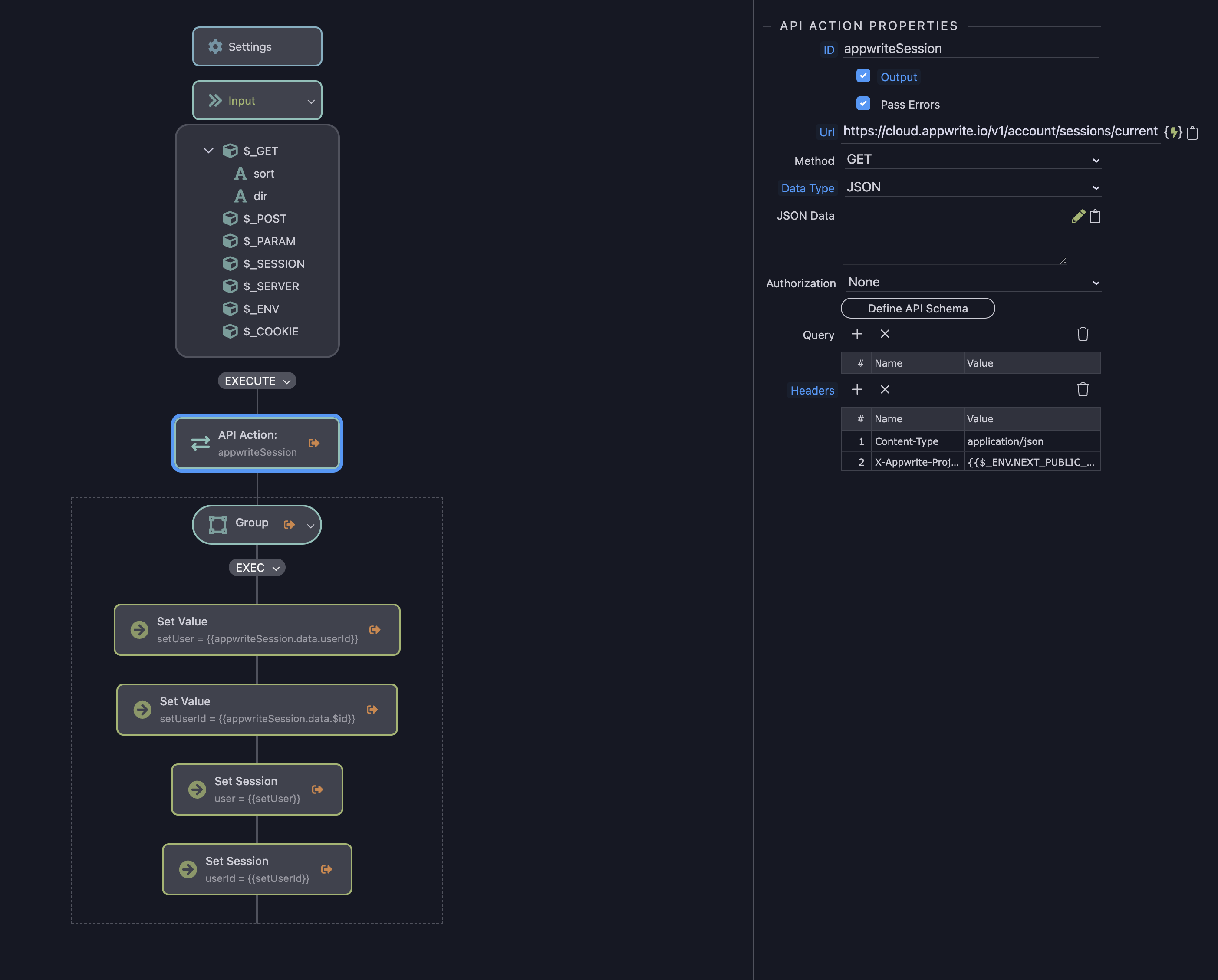Click the output icon on setUser Set Value

375,630
